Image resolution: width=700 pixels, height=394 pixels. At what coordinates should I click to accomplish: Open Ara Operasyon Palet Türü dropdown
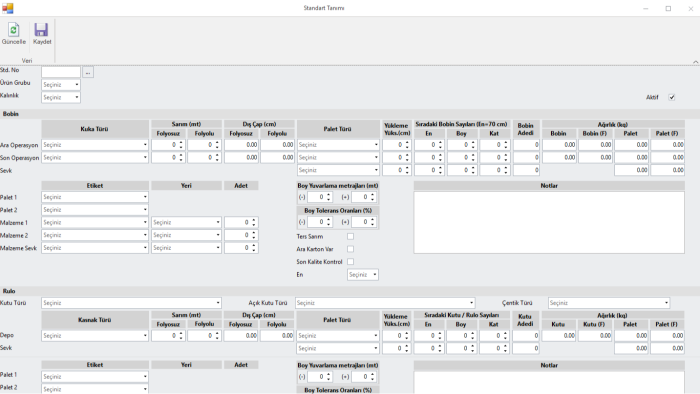(338, 145)
